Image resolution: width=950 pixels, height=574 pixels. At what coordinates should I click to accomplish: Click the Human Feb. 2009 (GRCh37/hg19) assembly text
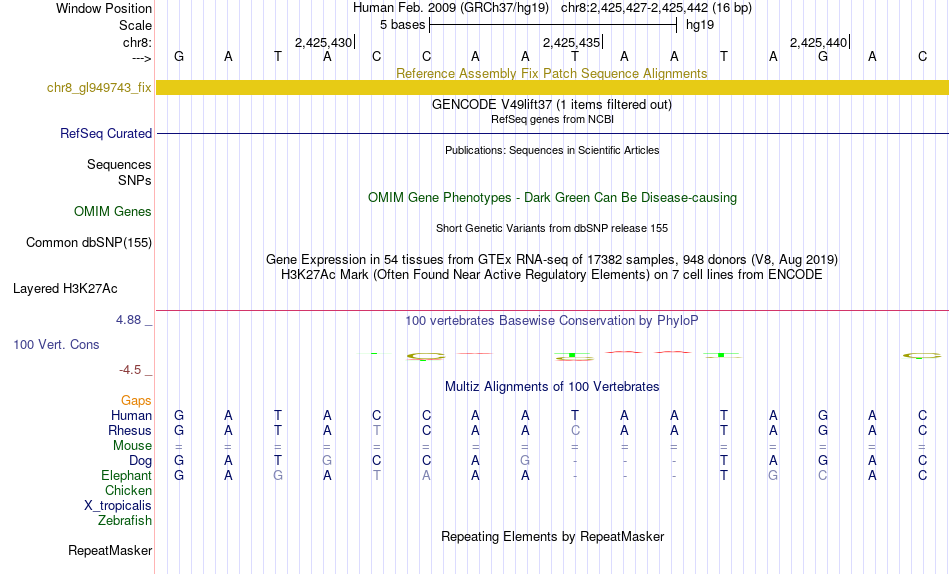[451, 8]
